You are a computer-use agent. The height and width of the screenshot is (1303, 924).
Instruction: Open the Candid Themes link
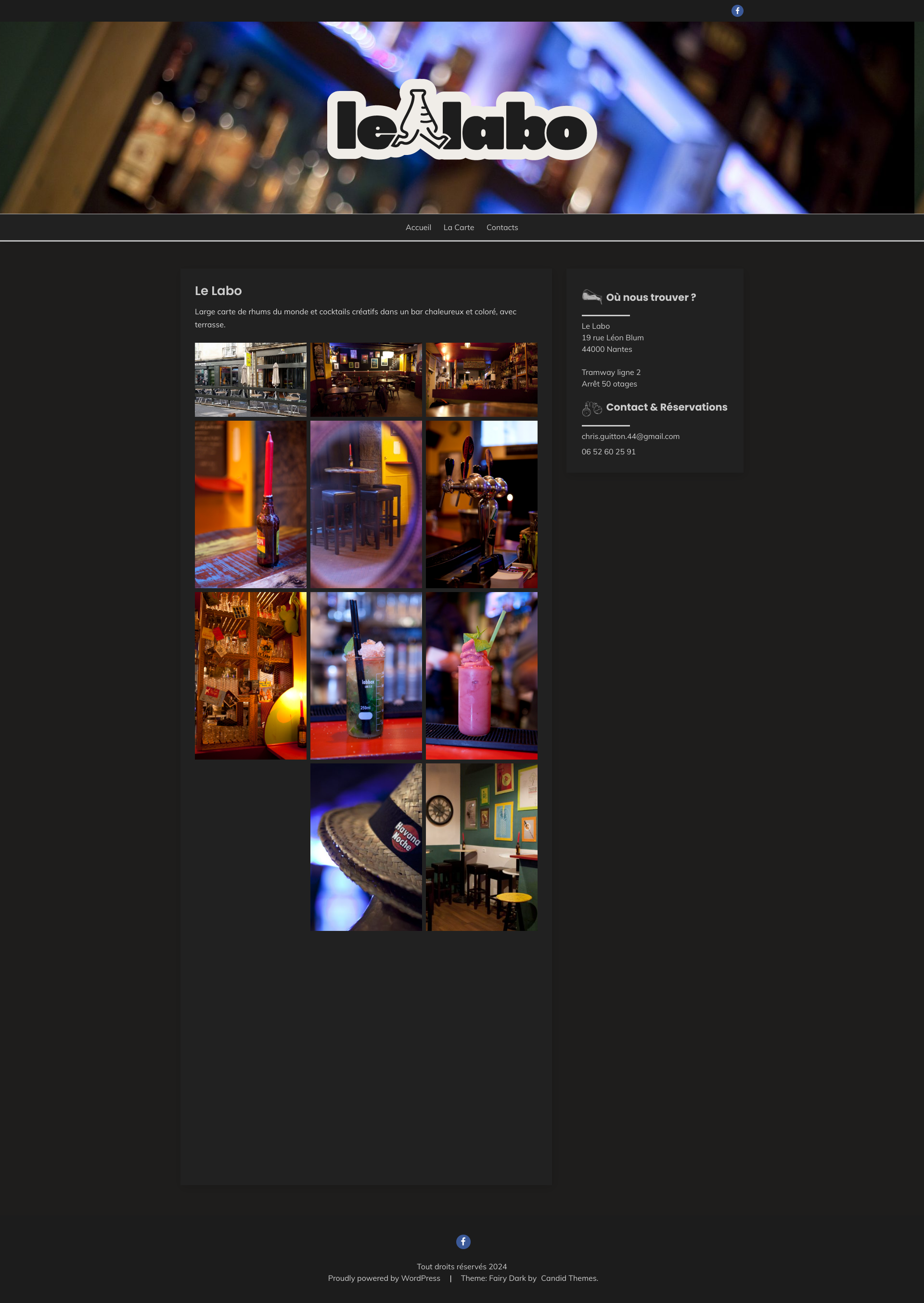[x=569, y=1278]
